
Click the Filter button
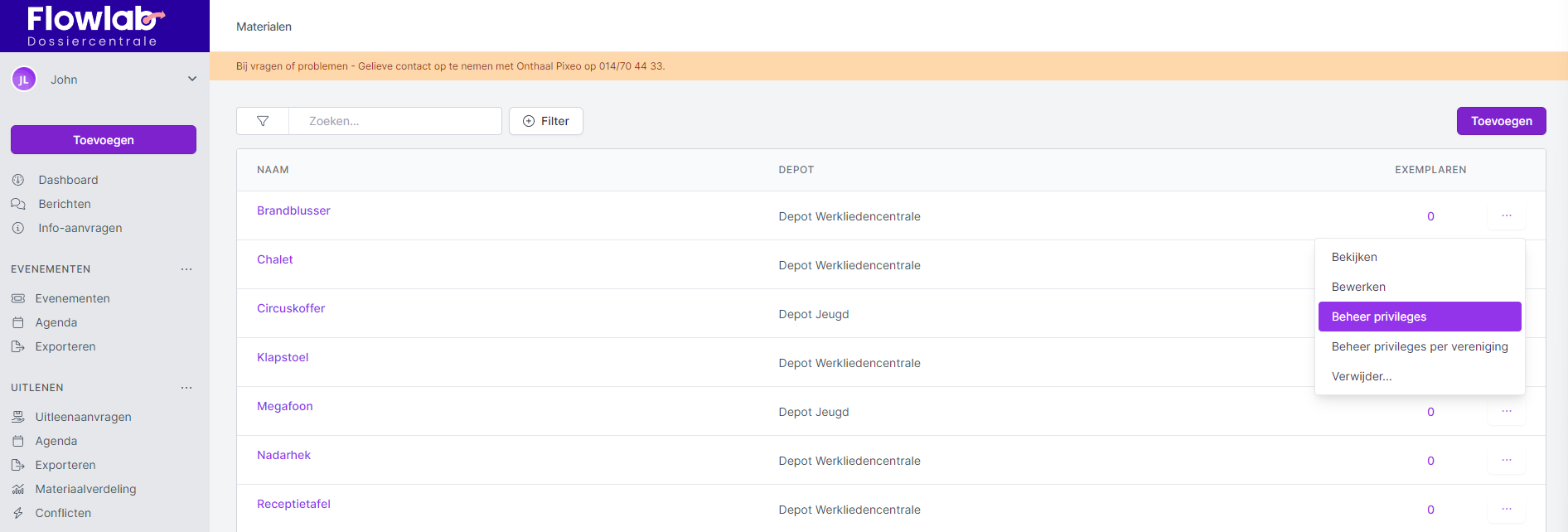(546, 121)
